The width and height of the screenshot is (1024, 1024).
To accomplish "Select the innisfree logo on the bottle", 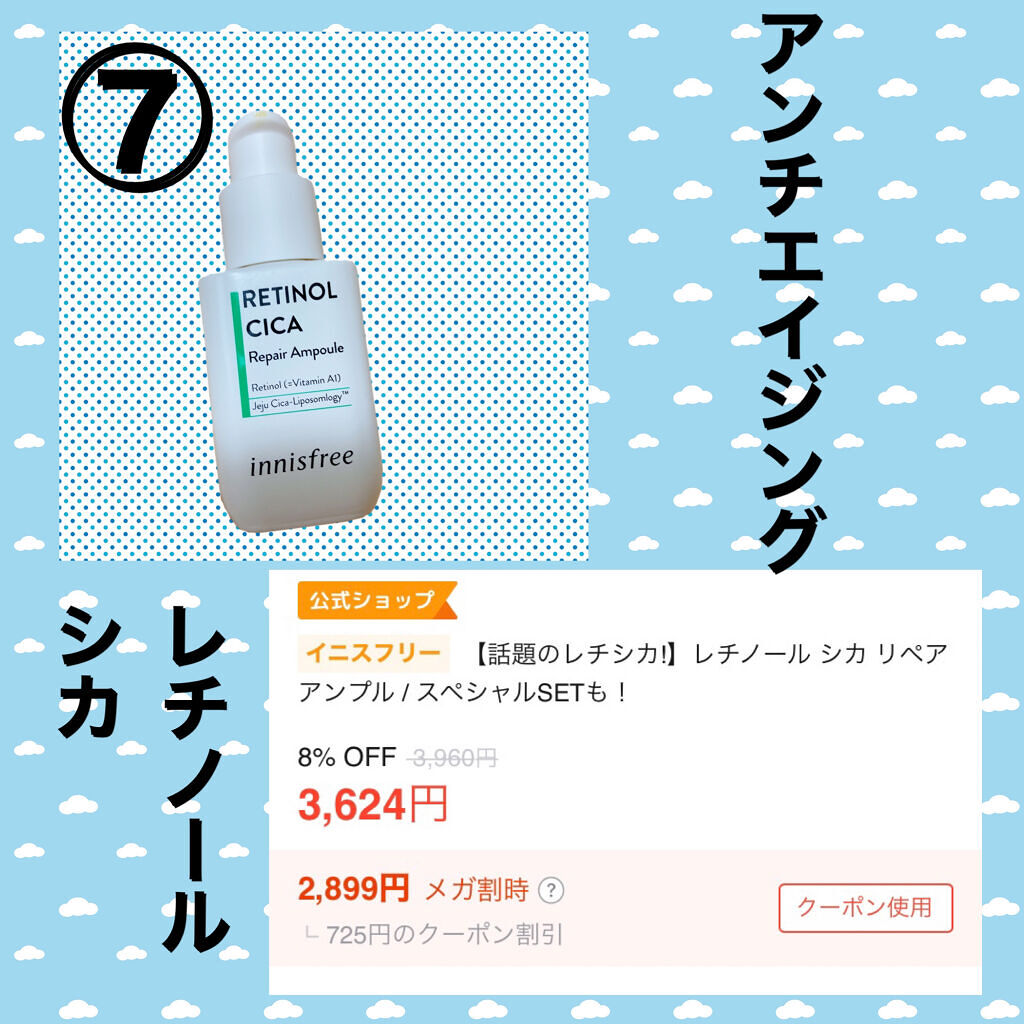I will [x=302, y=460].
